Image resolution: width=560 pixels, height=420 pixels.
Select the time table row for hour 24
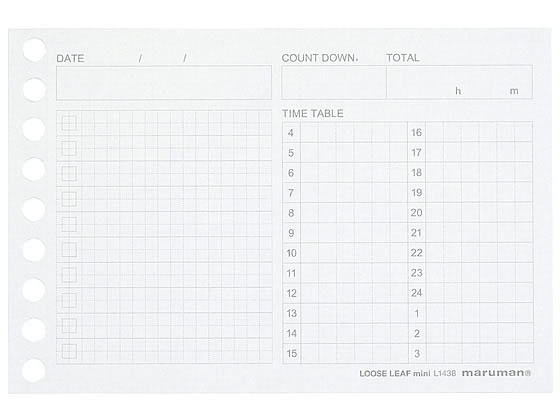[x=471, y=293]
